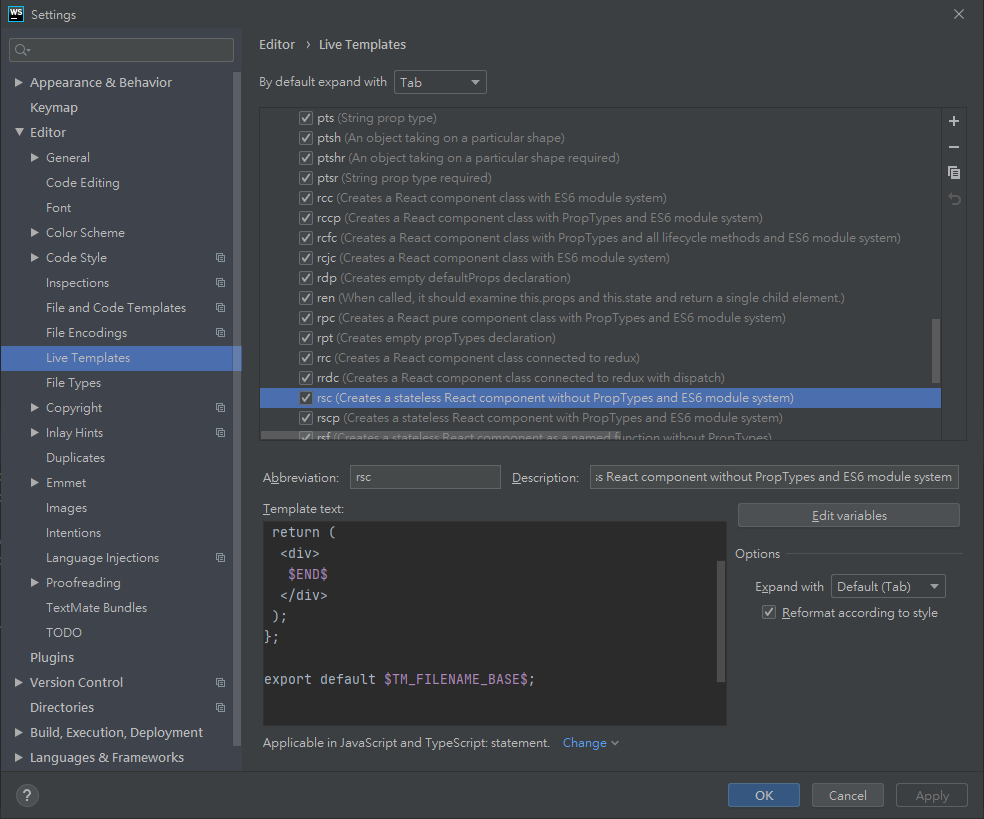
Task: Click the template list vertical scrollbar
Action: [936, 350]
